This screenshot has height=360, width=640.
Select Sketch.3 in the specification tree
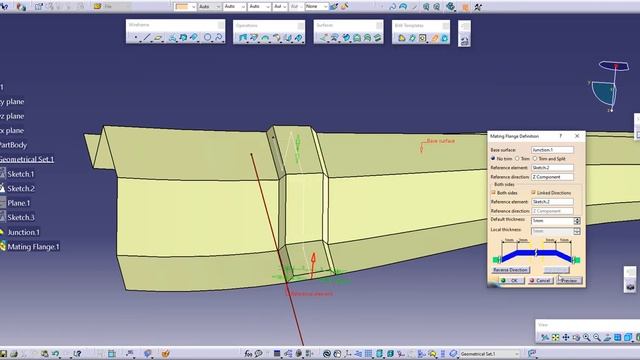(x=21, y=217)
